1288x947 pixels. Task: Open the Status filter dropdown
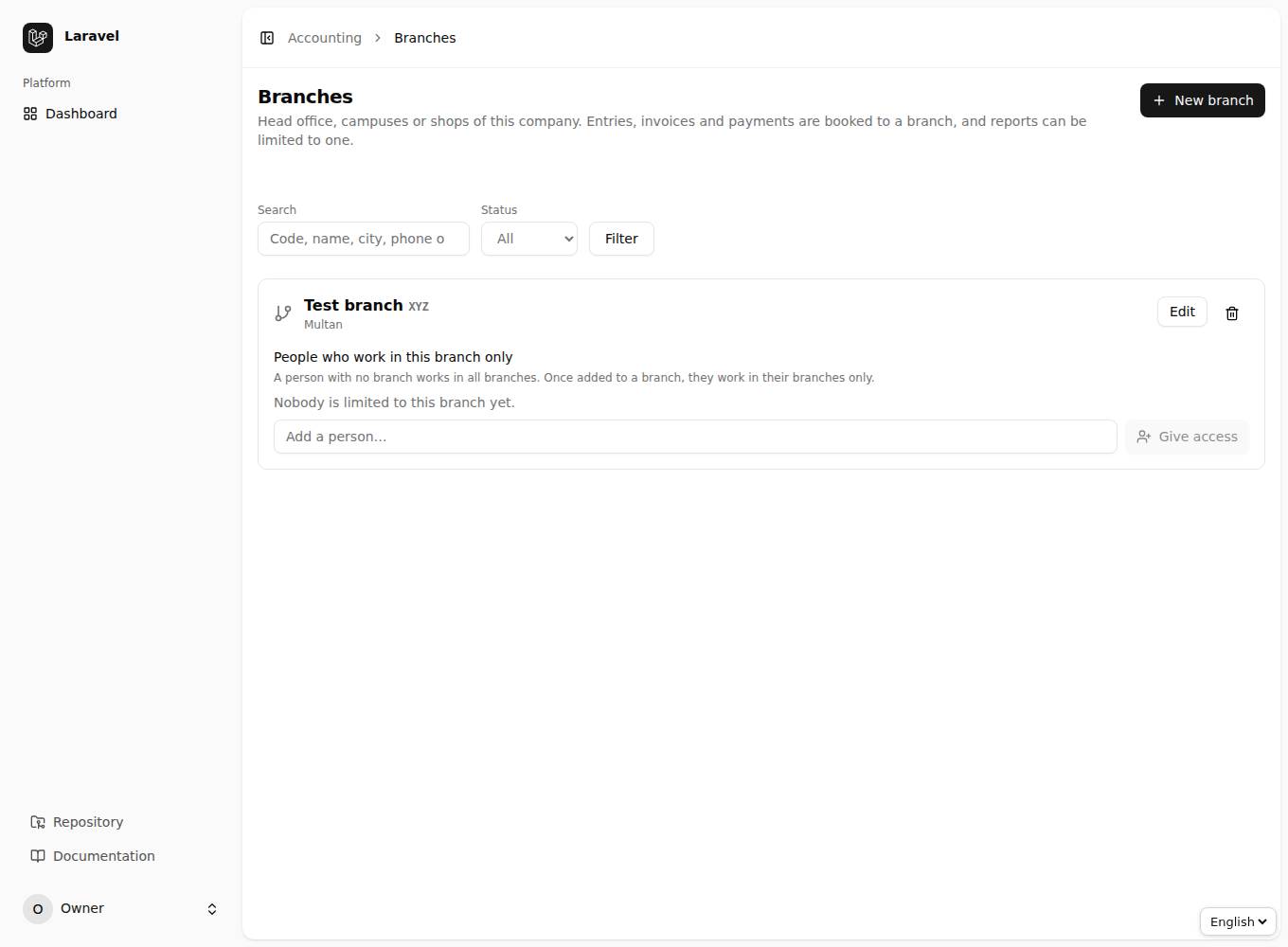tap(529, 239)
